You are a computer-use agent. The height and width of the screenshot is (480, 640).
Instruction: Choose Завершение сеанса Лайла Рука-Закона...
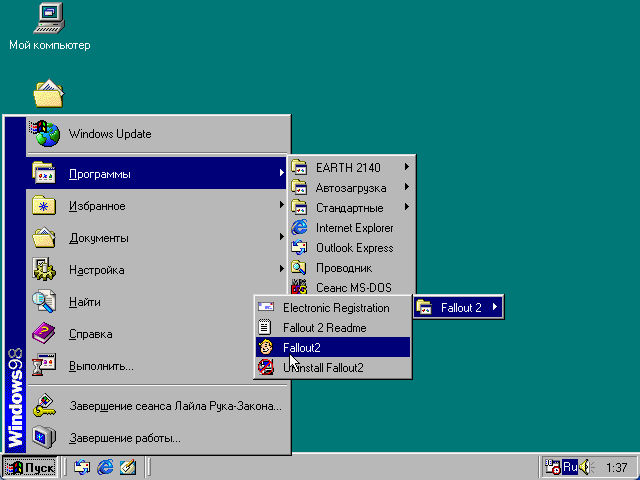pos(157,406)
